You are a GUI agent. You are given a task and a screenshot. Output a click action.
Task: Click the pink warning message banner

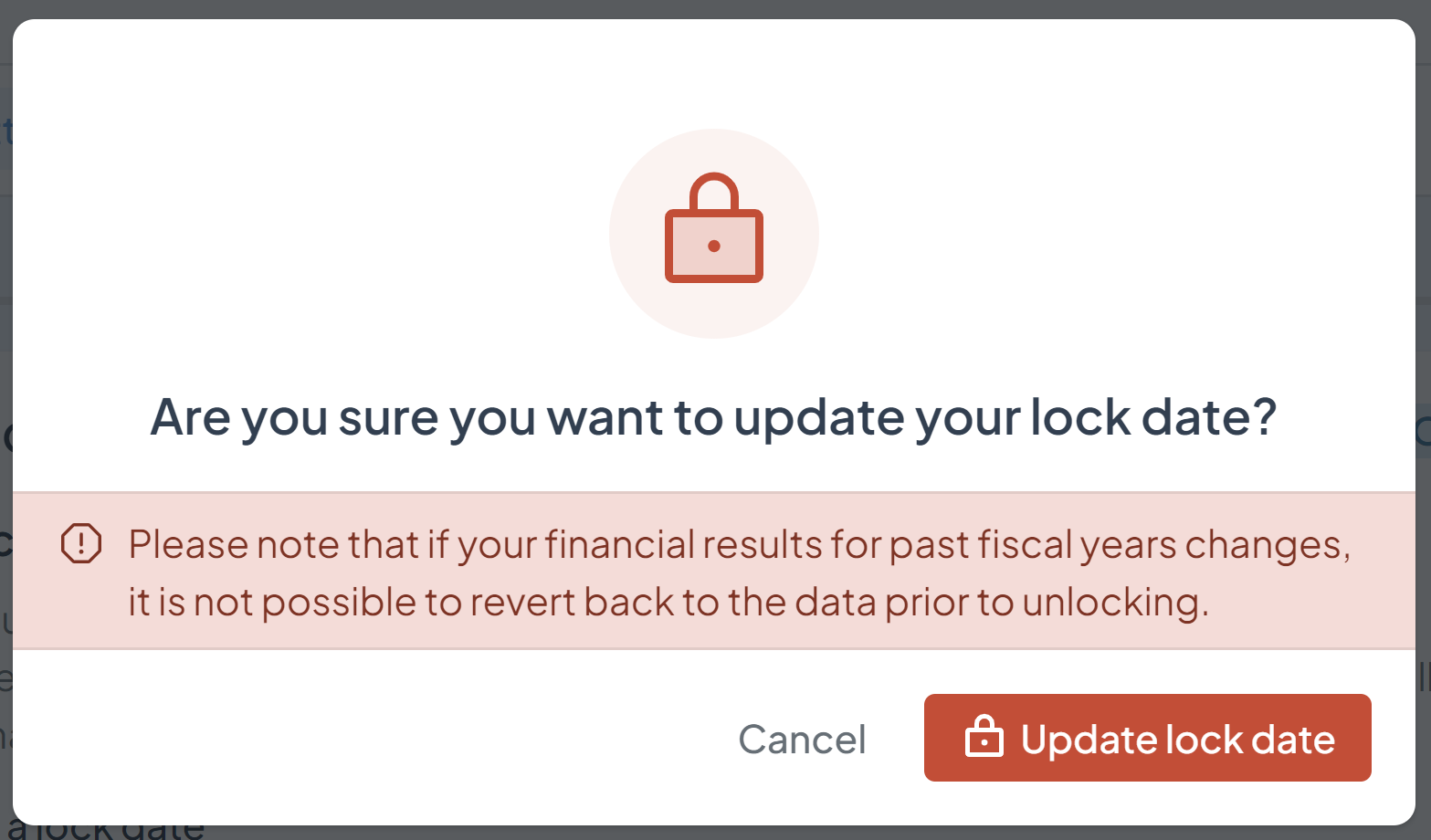click(x=715, y=569)
